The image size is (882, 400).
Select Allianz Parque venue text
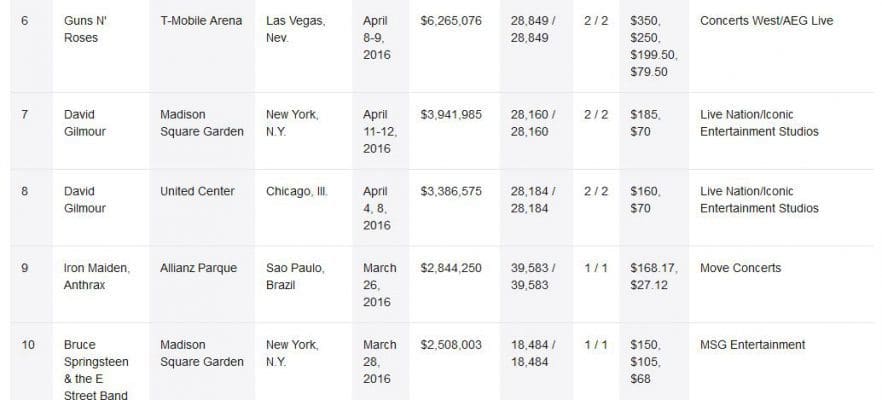[198, 268]
